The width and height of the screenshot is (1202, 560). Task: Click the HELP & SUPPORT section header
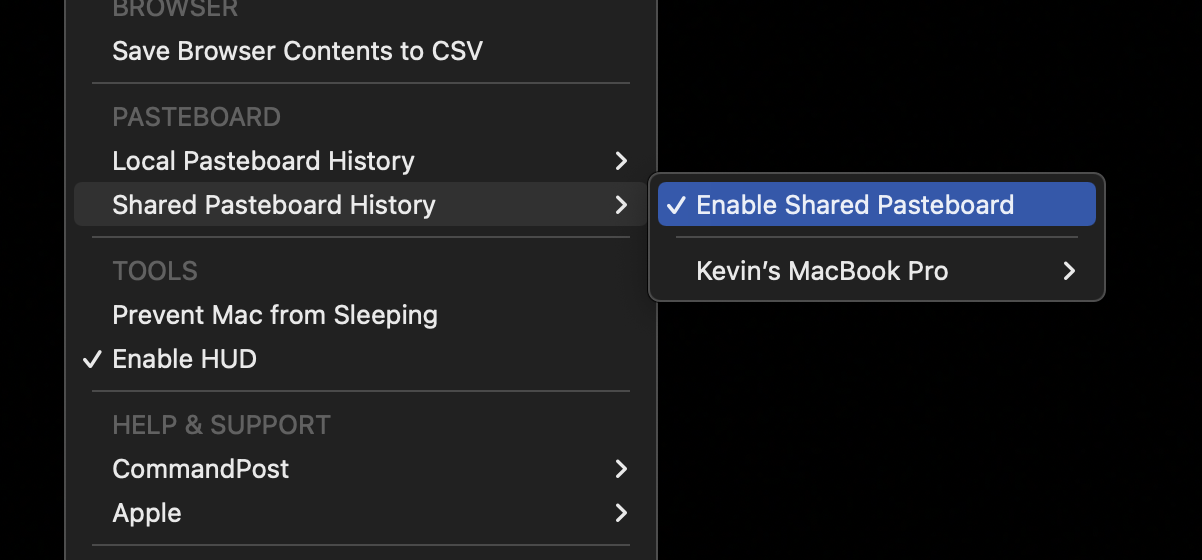221,425
